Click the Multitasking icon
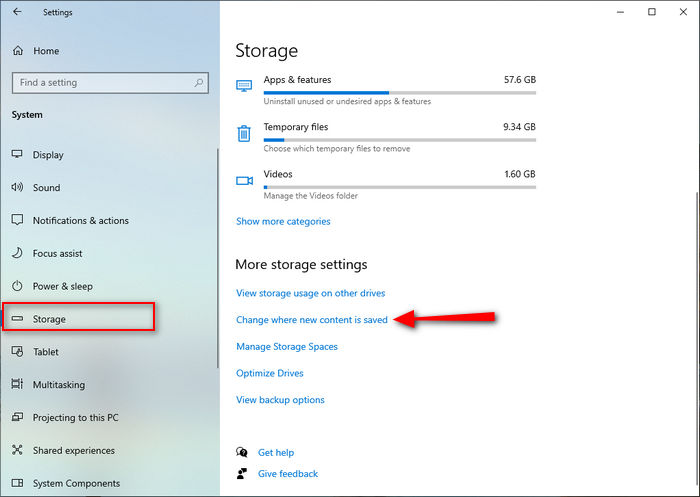700x497 pixels. 17,384
